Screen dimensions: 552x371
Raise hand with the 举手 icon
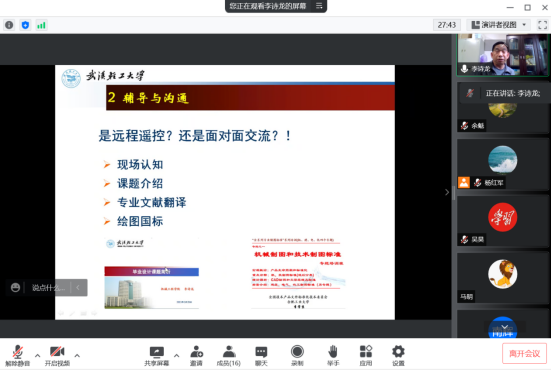[333, 356]
